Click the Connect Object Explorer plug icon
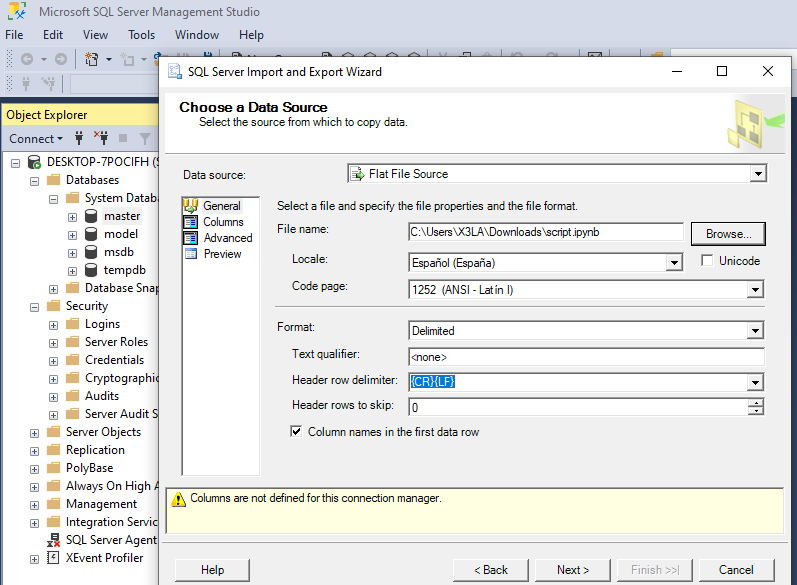Image resolution: width=797 pixels, height=585 pixels. pos(79,139)
